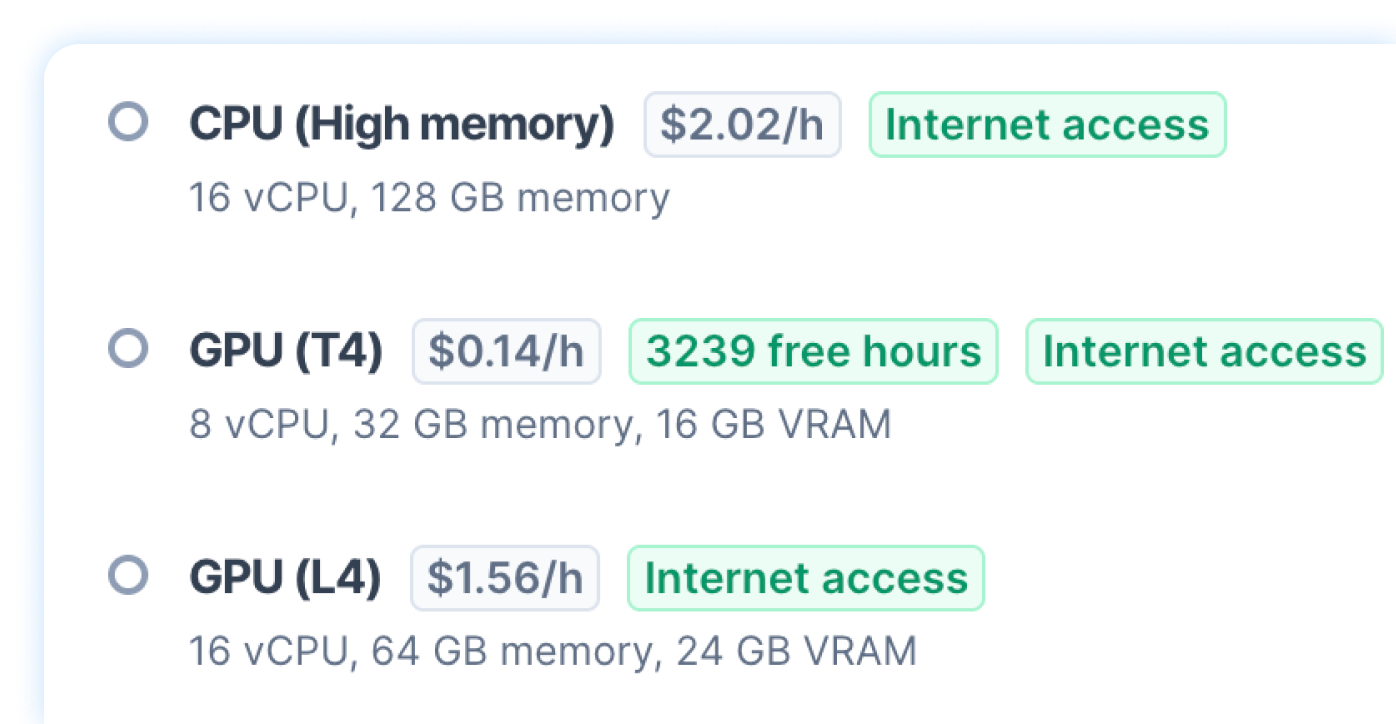
Task: Click the 16 GB VRAM text
Action: pos(773,425)
